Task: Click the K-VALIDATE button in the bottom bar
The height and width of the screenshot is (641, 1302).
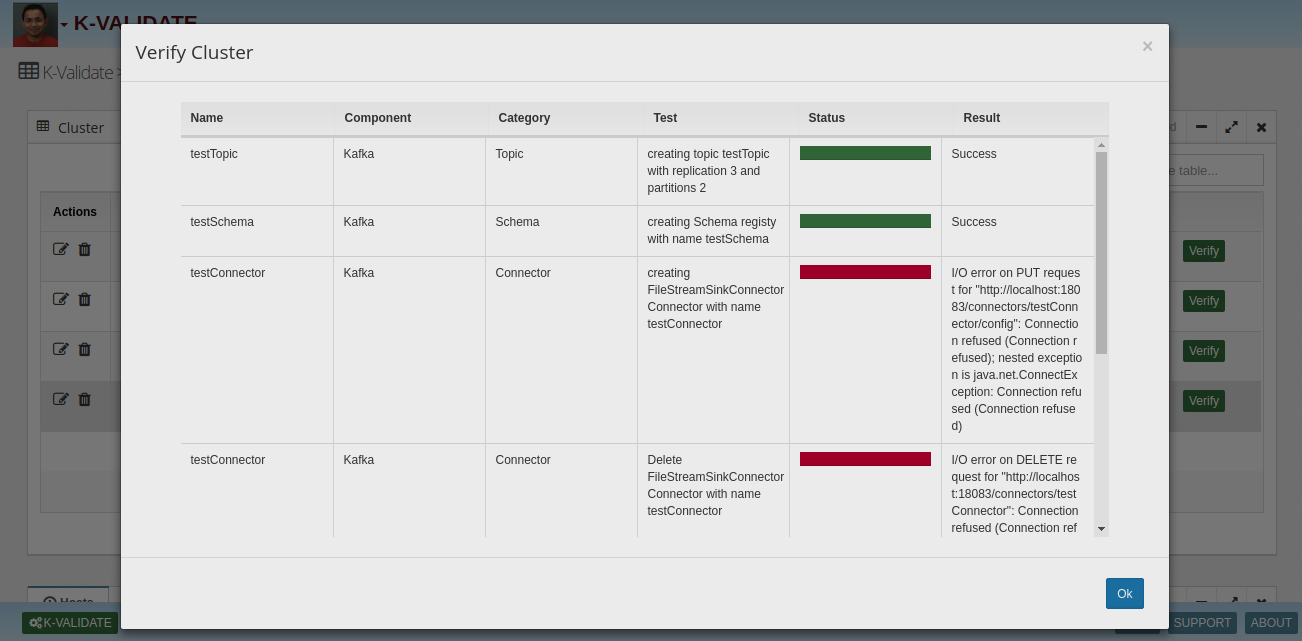Action: pyautogui.click(x=70, y=622)
